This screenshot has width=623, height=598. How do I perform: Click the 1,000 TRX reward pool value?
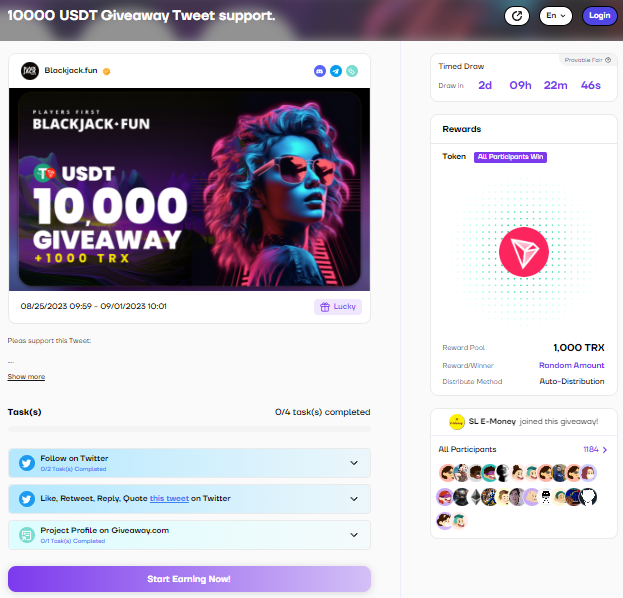point(579,348)
